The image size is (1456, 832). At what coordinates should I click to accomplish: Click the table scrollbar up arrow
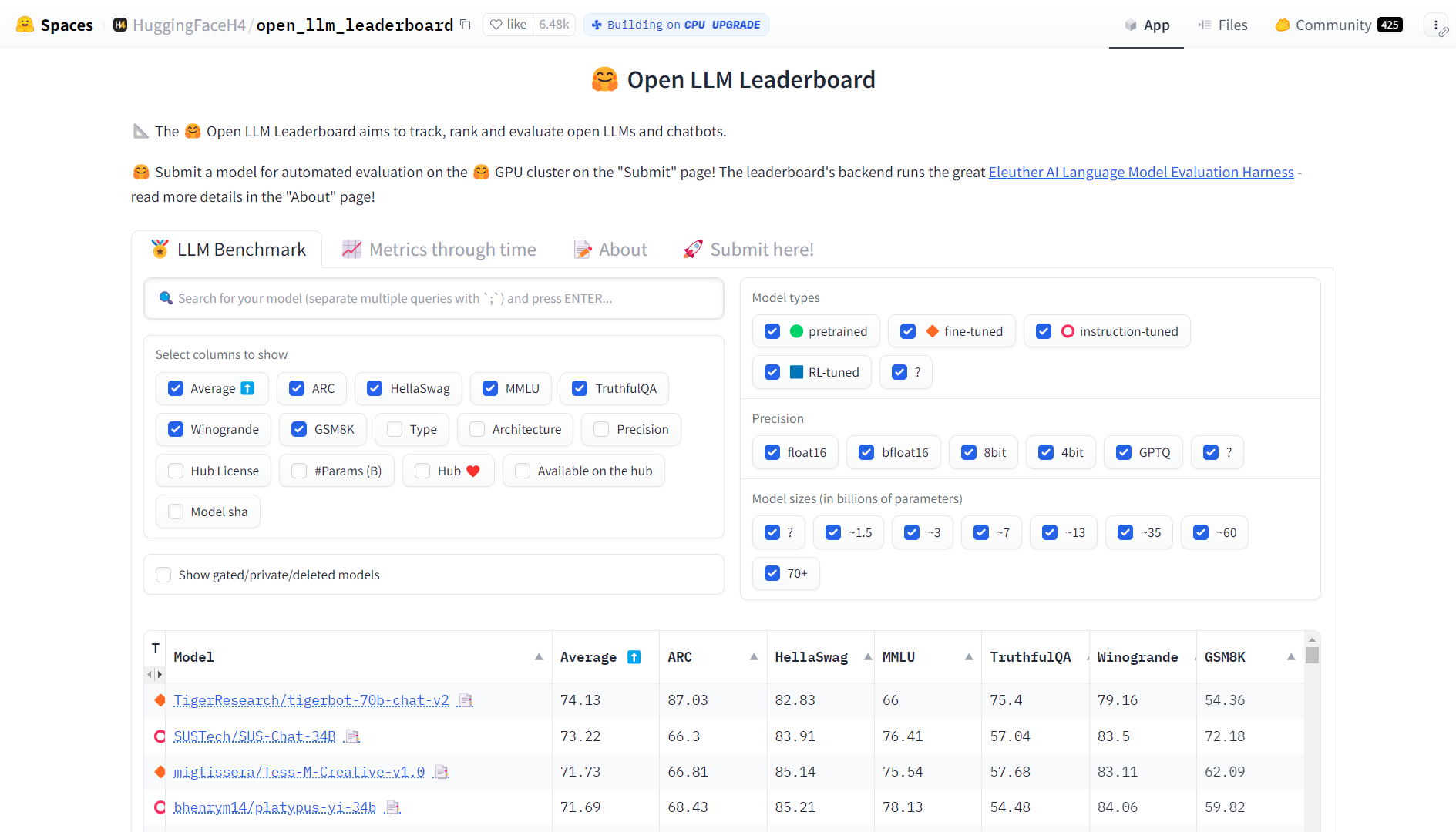coord(1312,639)
